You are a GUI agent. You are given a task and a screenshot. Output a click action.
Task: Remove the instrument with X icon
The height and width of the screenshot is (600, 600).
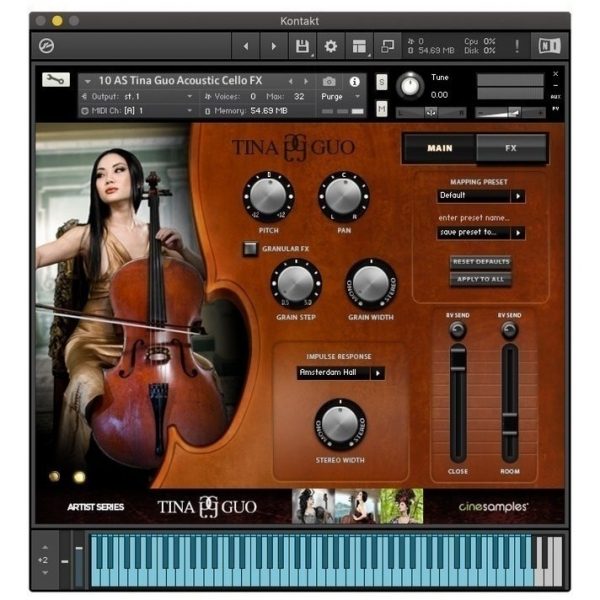coord(556,73)
